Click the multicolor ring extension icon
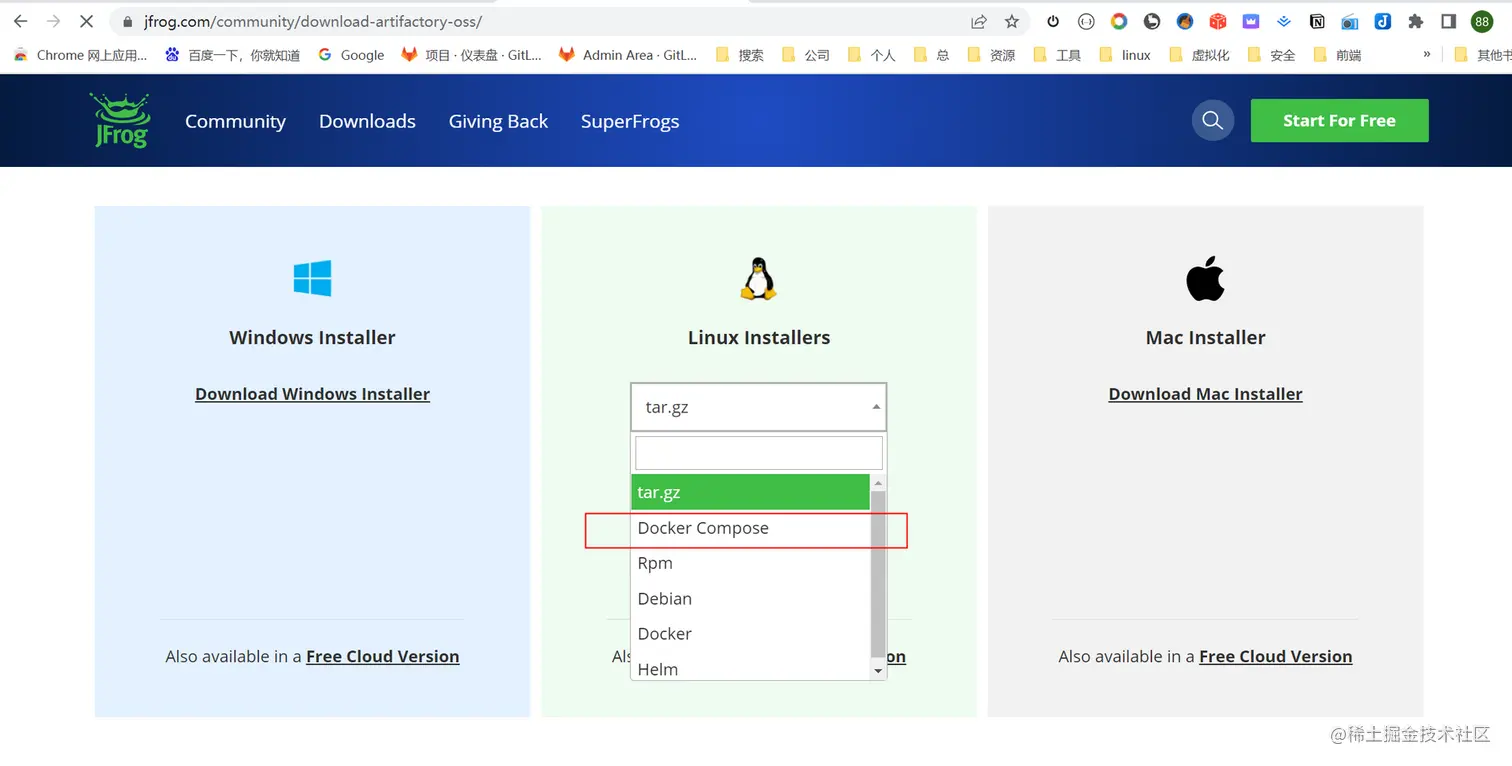This screenshot has width=1512, height=766. [x=1119, y=21]
